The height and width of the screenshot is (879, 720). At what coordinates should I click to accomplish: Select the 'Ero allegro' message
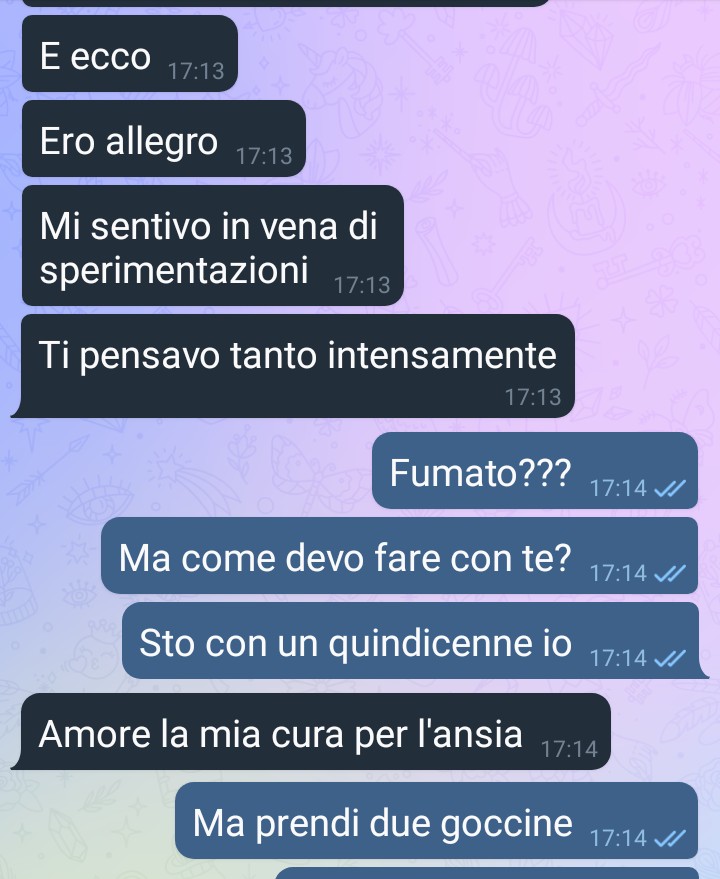164,139
